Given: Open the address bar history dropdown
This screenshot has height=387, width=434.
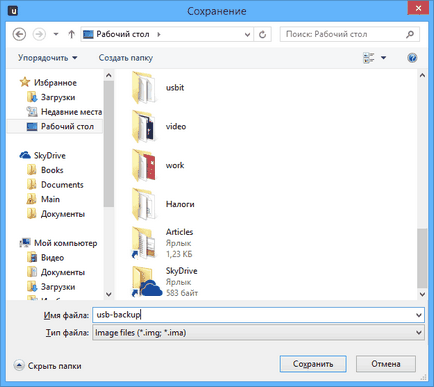Looking at the screenshot, I should 247,35.
